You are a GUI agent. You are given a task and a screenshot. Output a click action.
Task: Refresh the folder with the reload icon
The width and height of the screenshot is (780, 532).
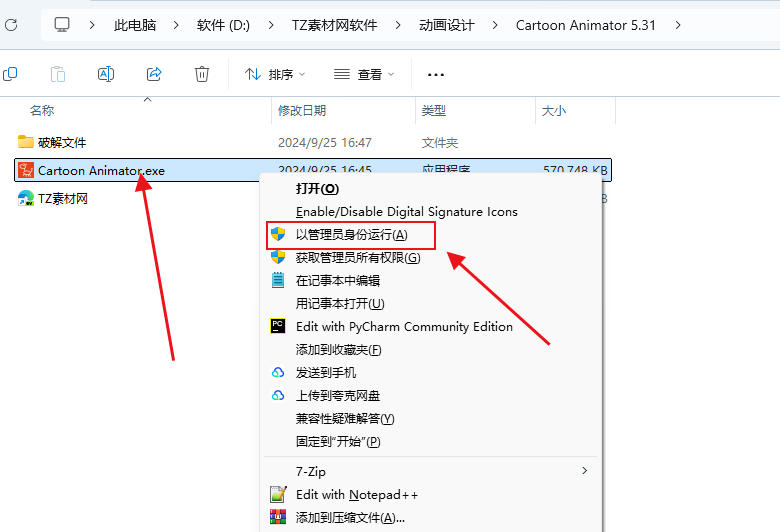coord(11,25)
